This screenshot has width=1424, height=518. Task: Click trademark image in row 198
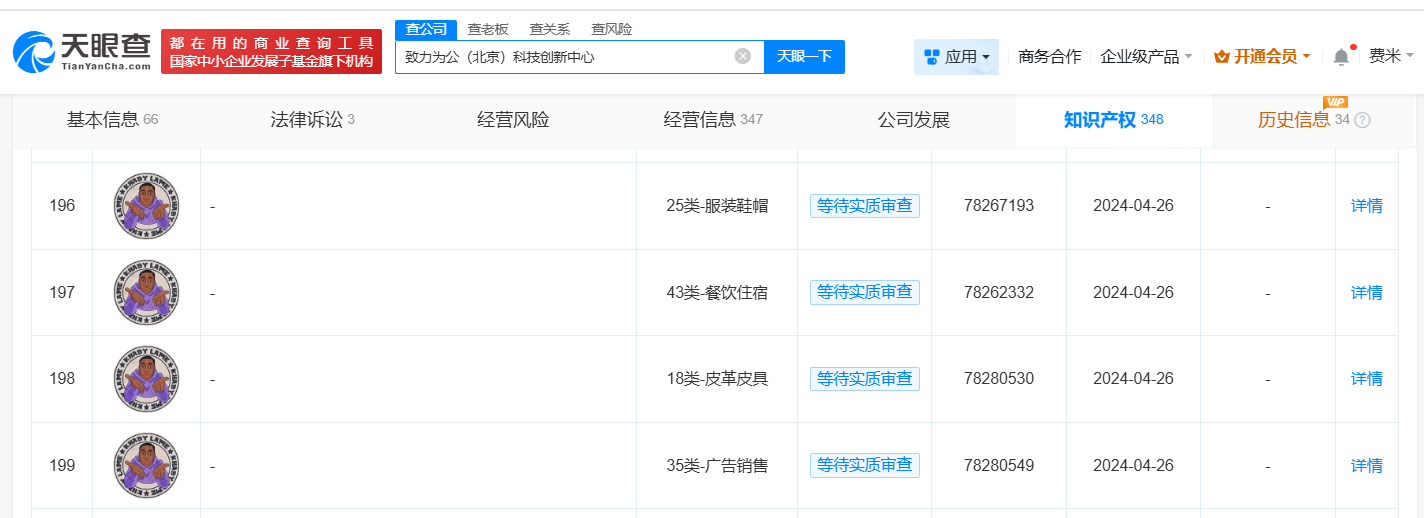tap(146, 378)
